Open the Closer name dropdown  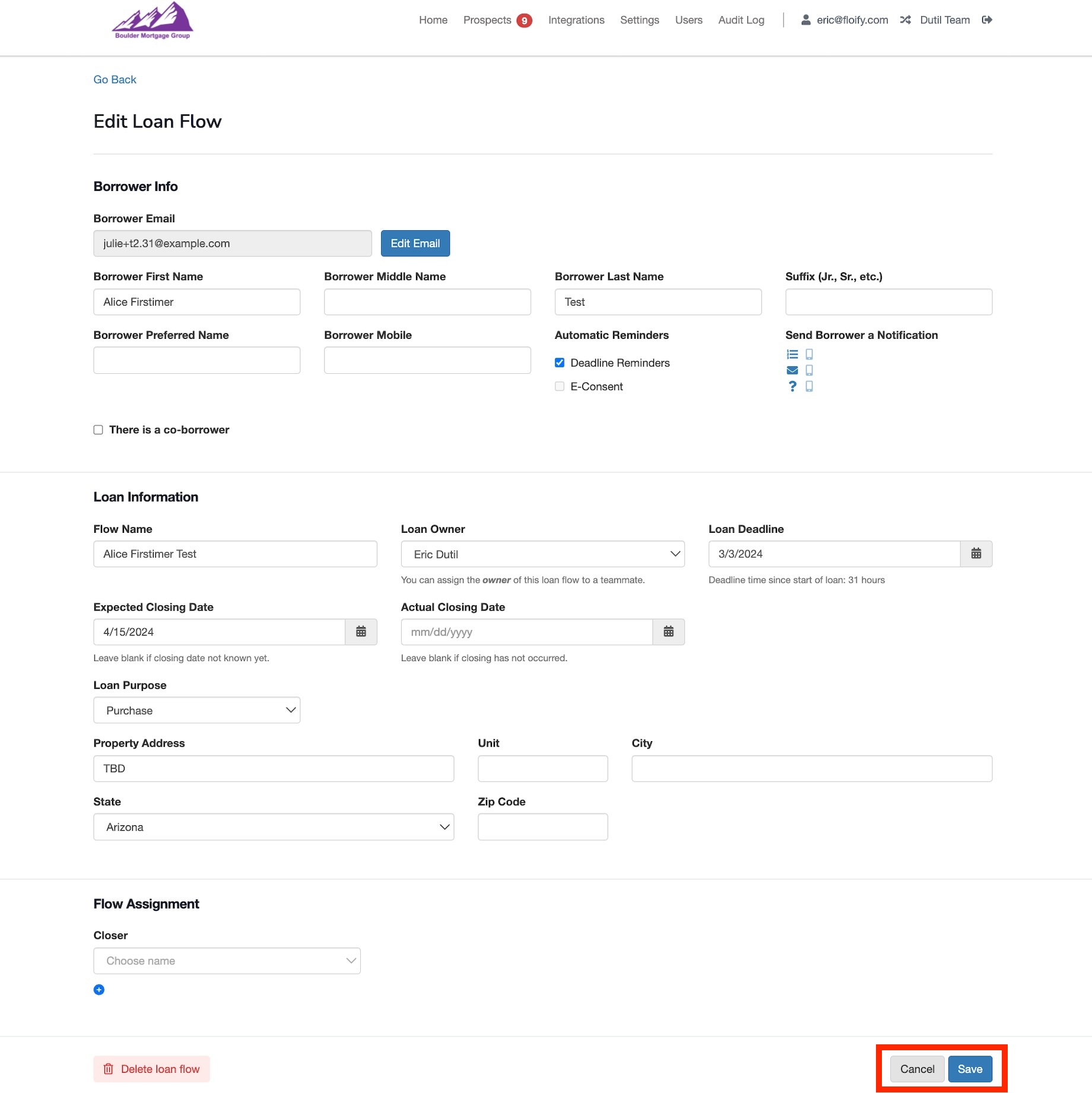click(x=227, y=961)
